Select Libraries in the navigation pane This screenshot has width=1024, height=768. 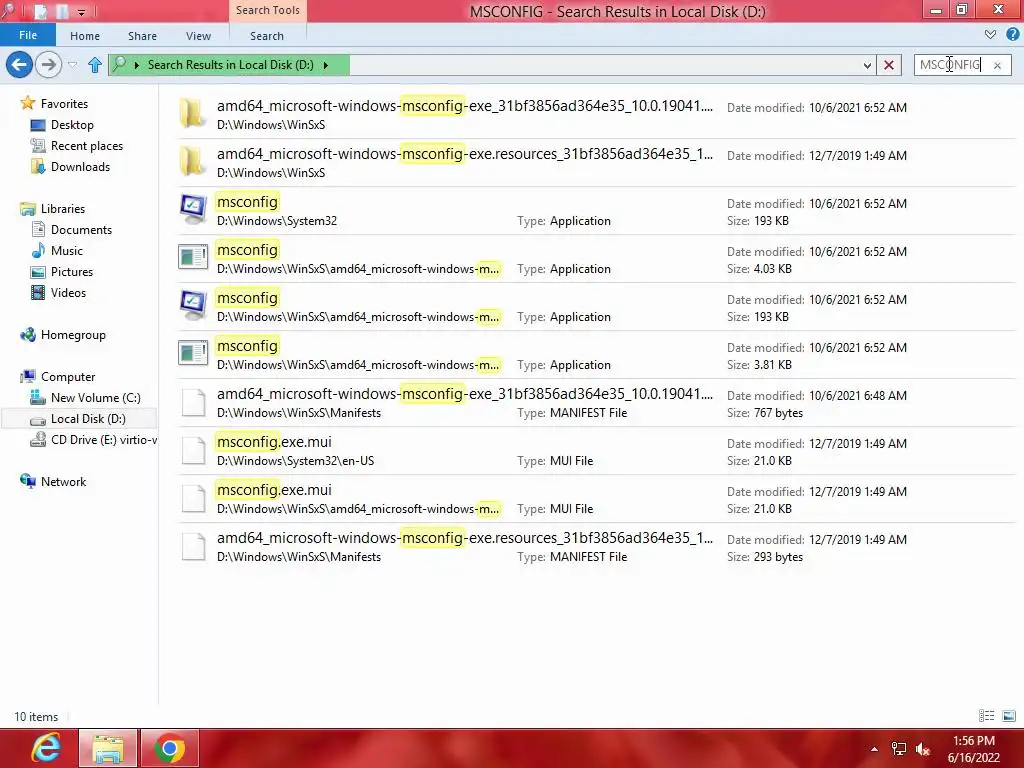53,208
